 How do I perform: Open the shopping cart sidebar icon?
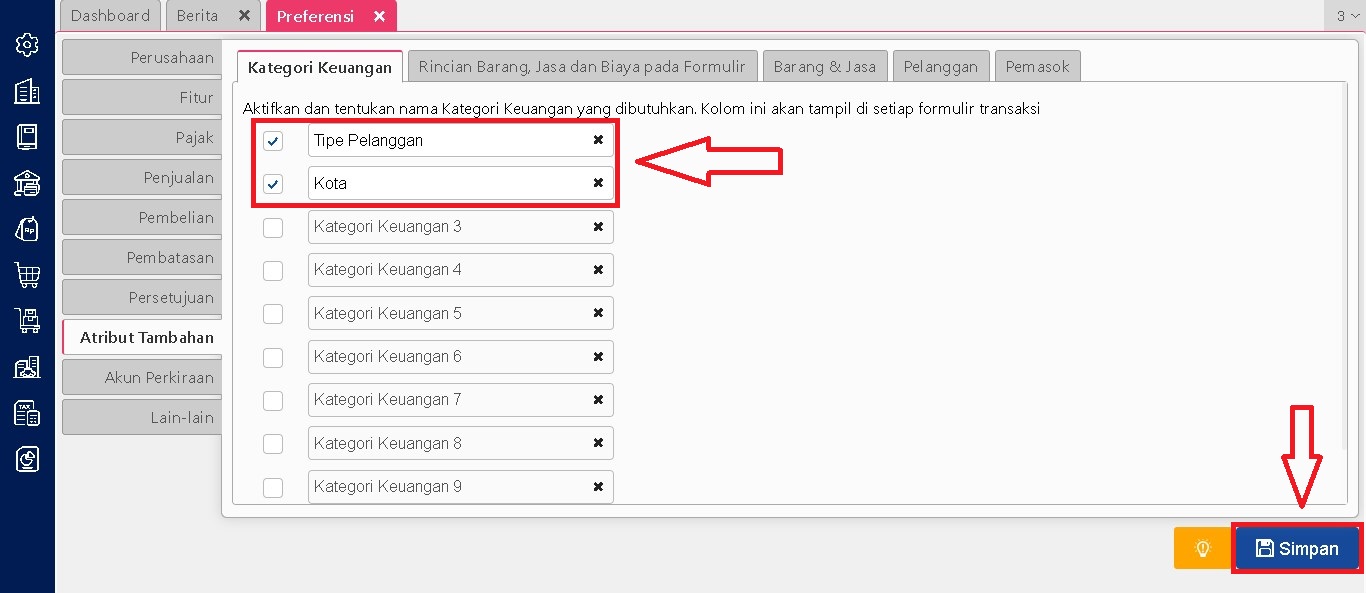coord(27,275)
